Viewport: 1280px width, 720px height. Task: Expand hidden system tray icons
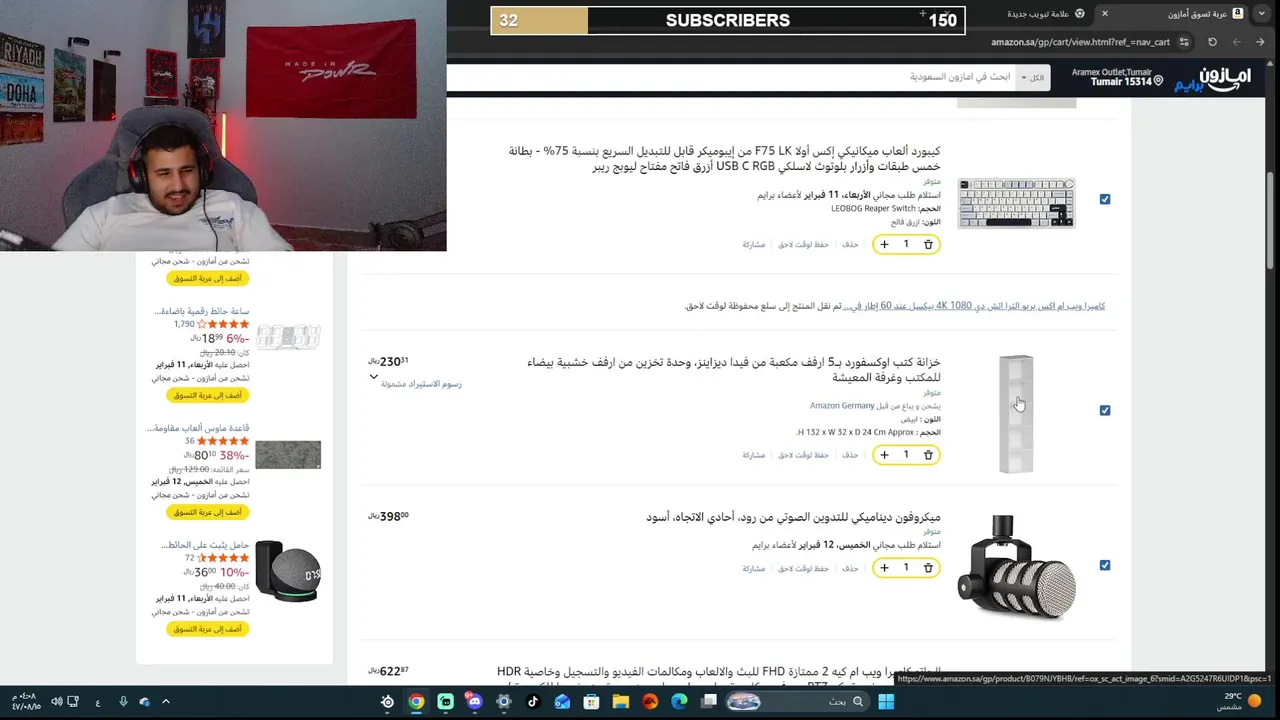(166, 702)
